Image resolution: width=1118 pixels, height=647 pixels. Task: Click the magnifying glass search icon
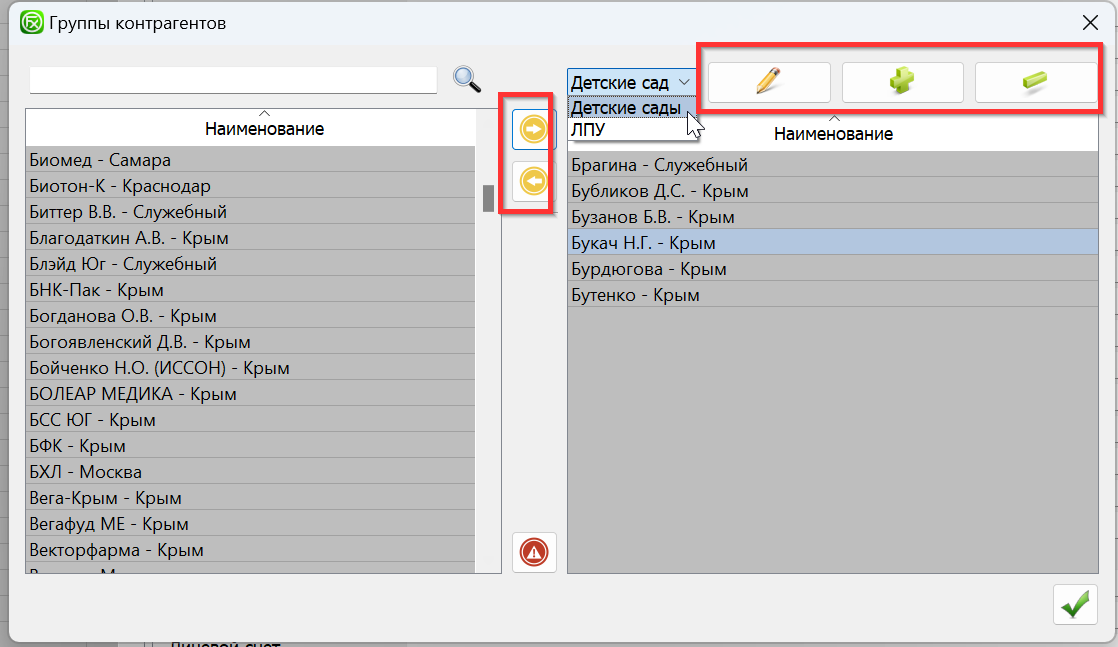pyautogui.click(x=467, y=79)
